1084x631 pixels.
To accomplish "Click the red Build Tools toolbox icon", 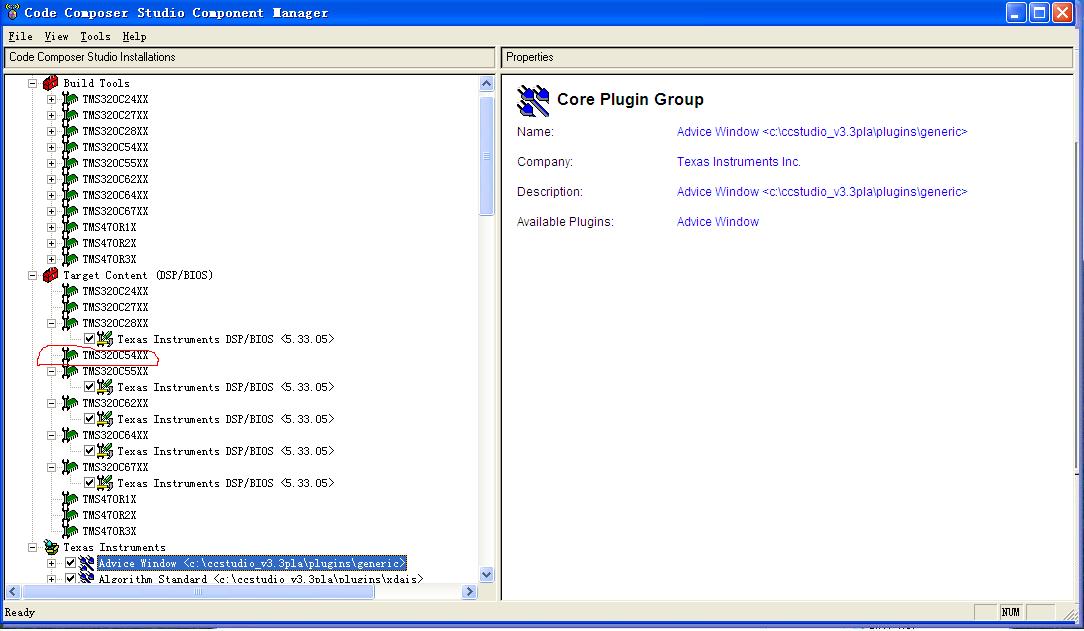I will click(50, 83).
